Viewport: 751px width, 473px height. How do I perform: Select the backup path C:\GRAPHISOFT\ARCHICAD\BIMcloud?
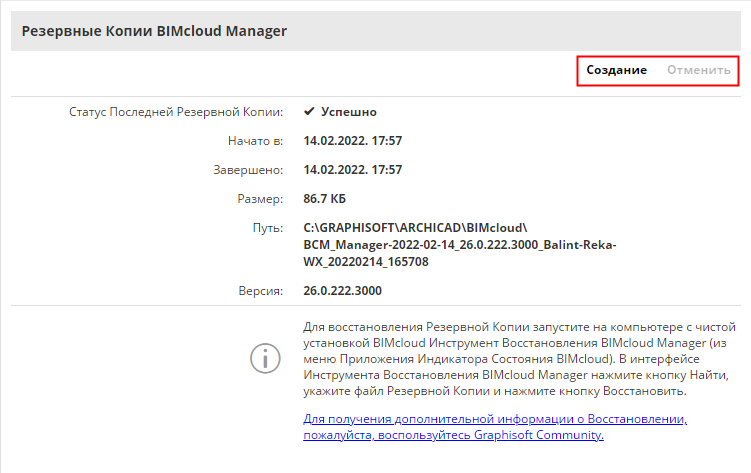tap(460, 245)
